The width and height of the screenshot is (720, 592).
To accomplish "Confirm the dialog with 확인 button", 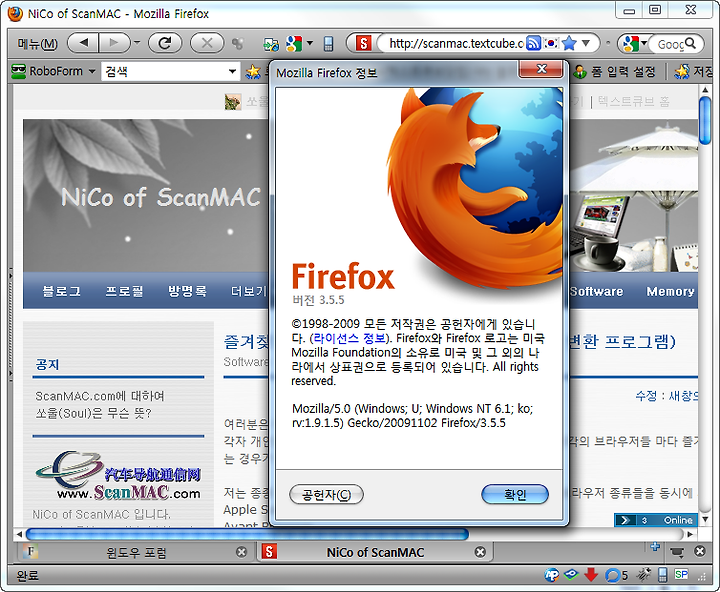I will (515, 495).
